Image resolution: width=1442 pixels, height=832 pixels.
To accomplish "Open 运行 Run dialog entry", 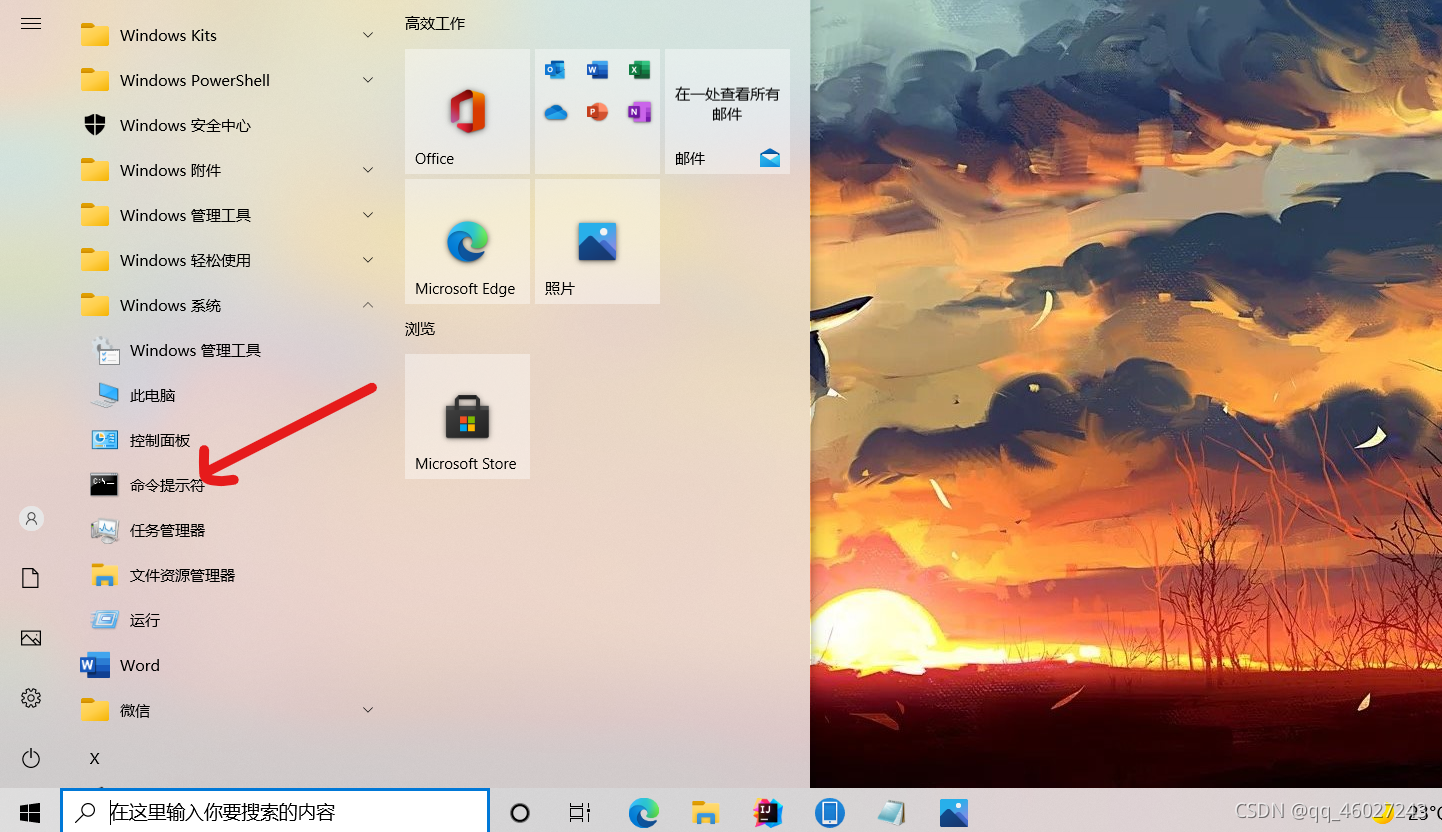I will pos(230,620).
